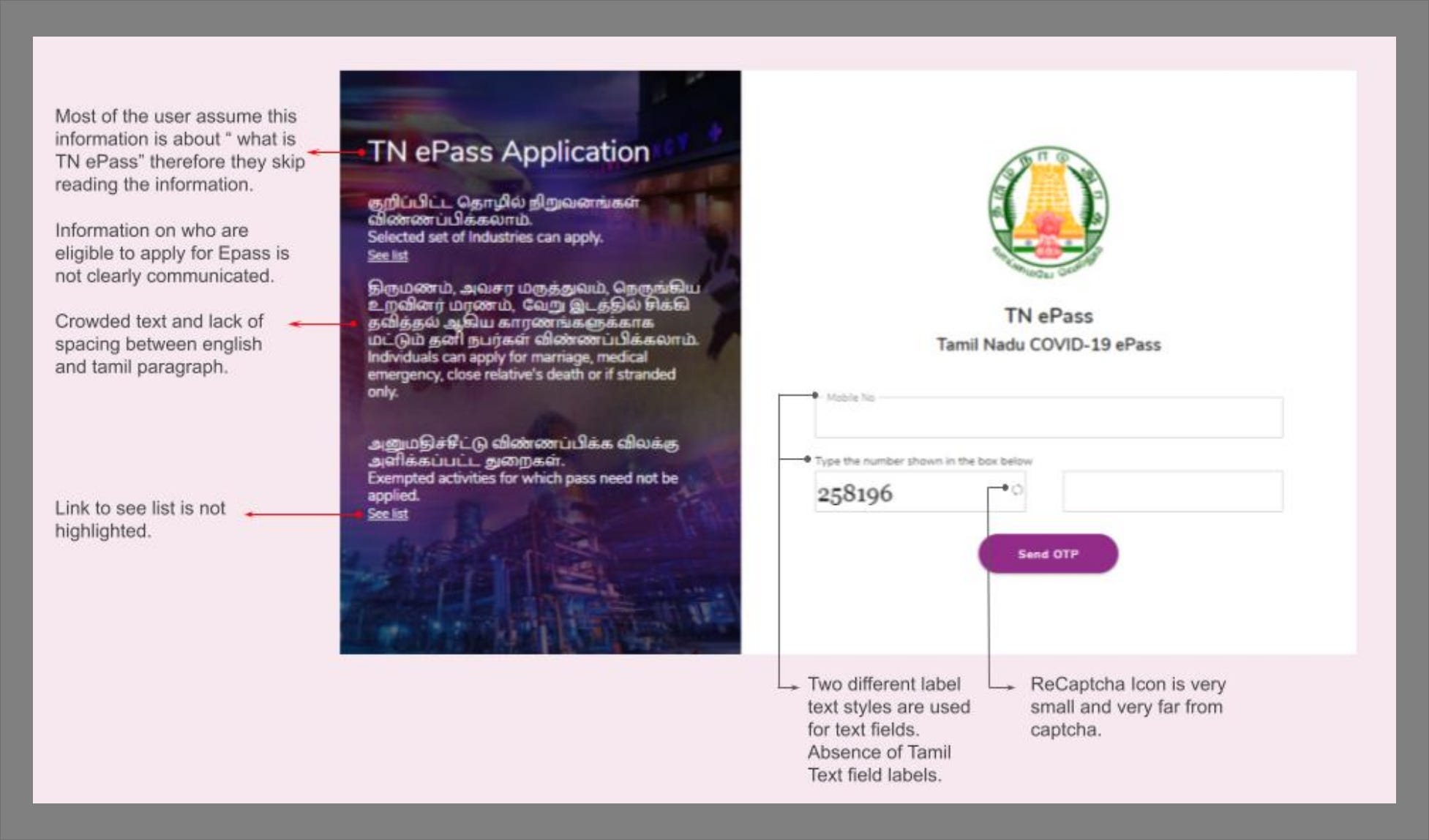
Task: Click the 'Individuals can apply for marriage' paragraph
Action: click(x=521, y=374)
